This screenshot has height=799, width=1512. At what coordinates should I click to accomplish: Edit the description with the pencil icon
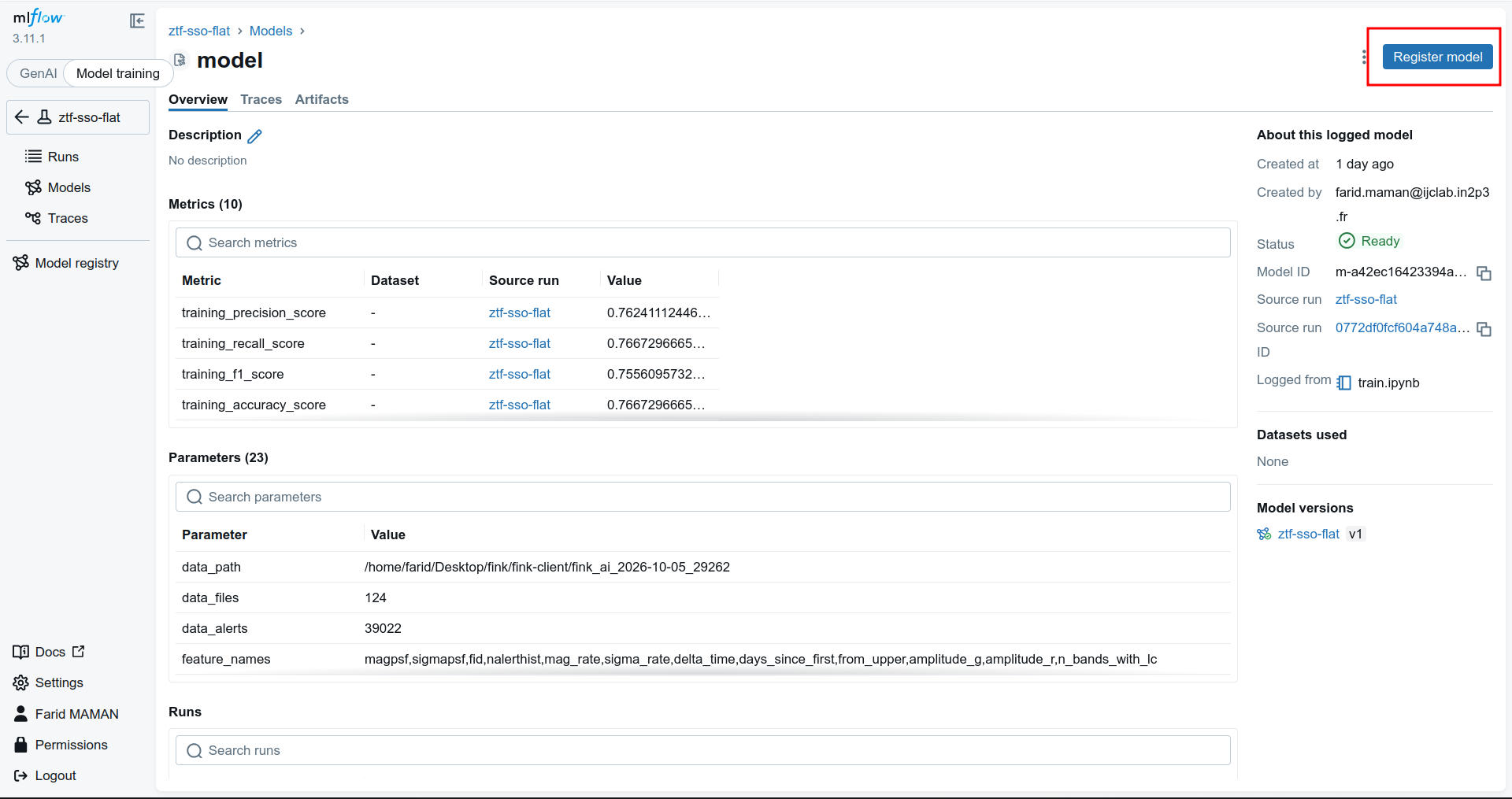tap(254, 136)
